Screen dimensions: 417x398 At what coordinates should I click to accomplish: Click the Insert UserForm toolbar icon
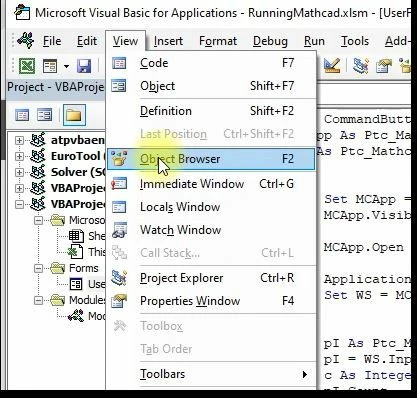point(50,66)
